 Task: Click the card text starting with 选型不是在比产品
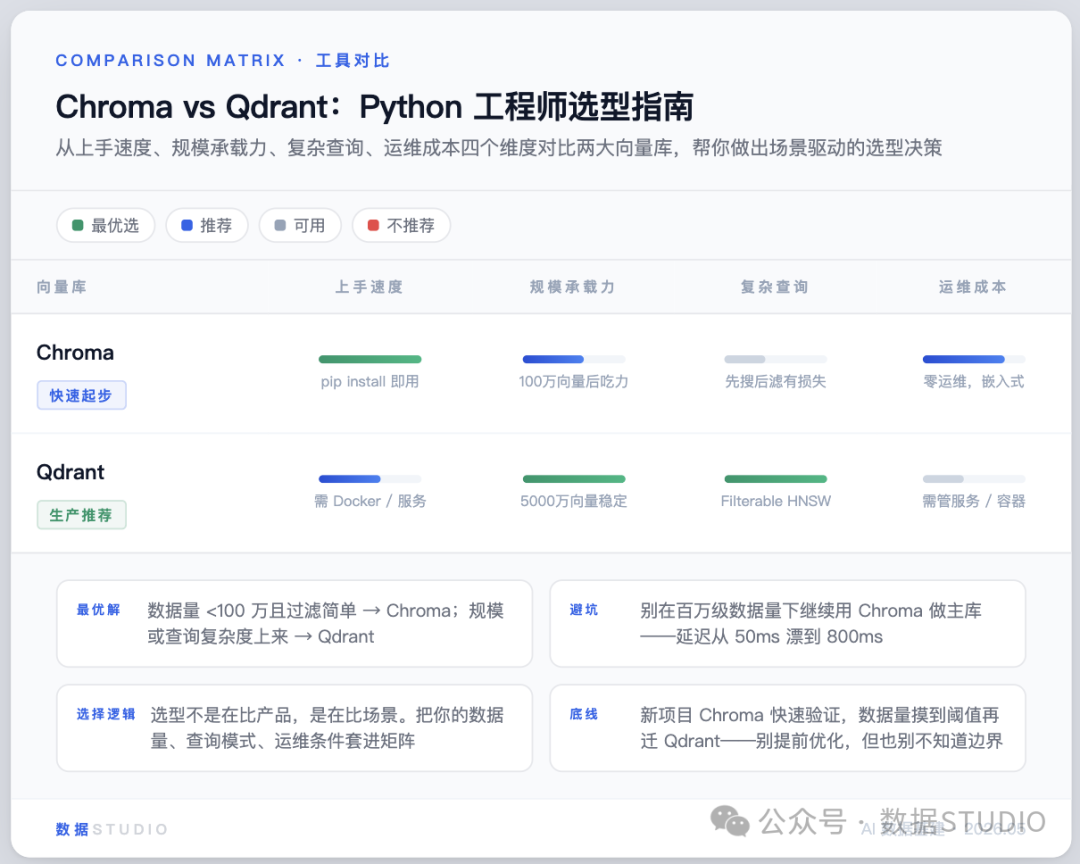tap(327, 728)
